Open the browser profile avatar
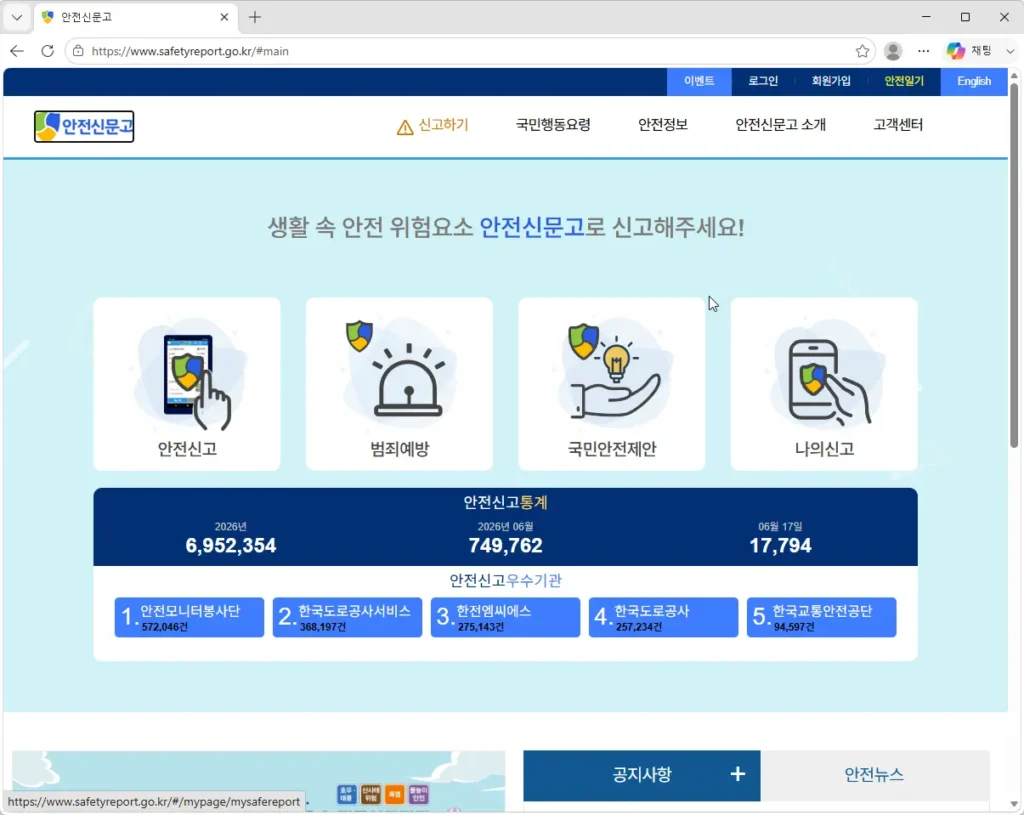This screenshot has width=1024, height=815. click(893, 51)
